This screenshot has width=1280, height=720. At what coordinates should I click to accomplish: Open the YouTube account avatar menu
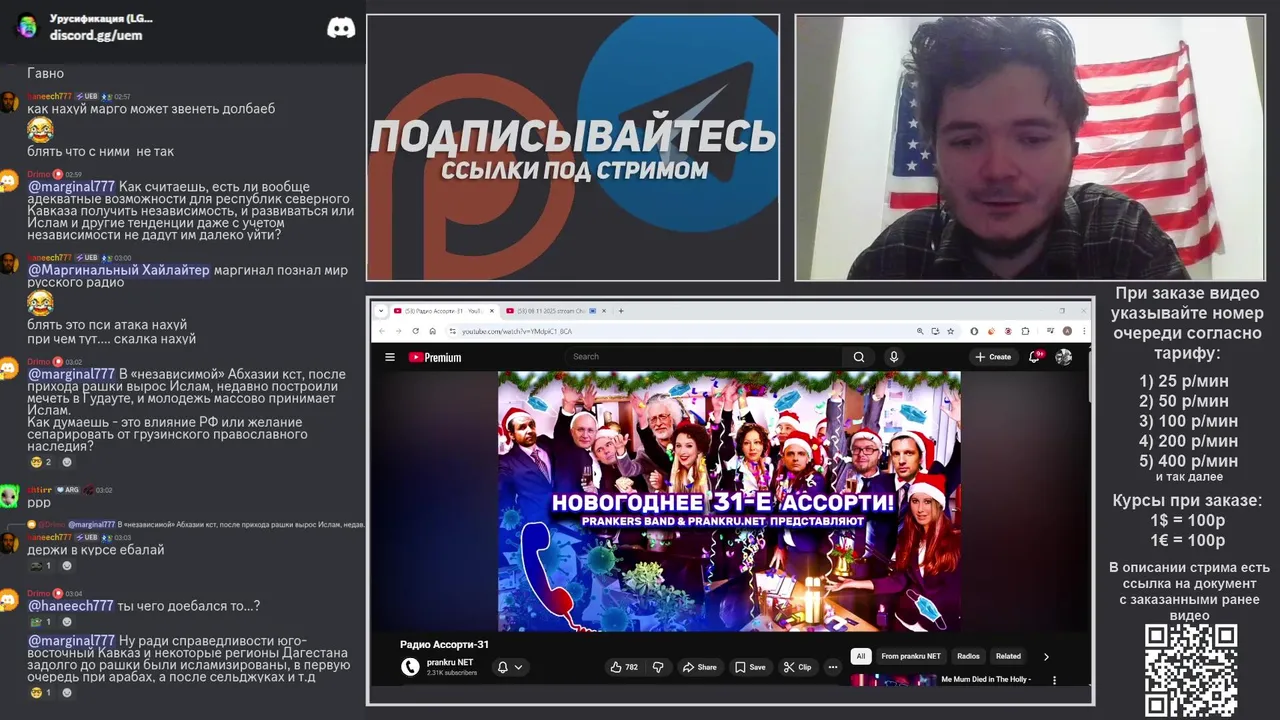click(1064, 357)
